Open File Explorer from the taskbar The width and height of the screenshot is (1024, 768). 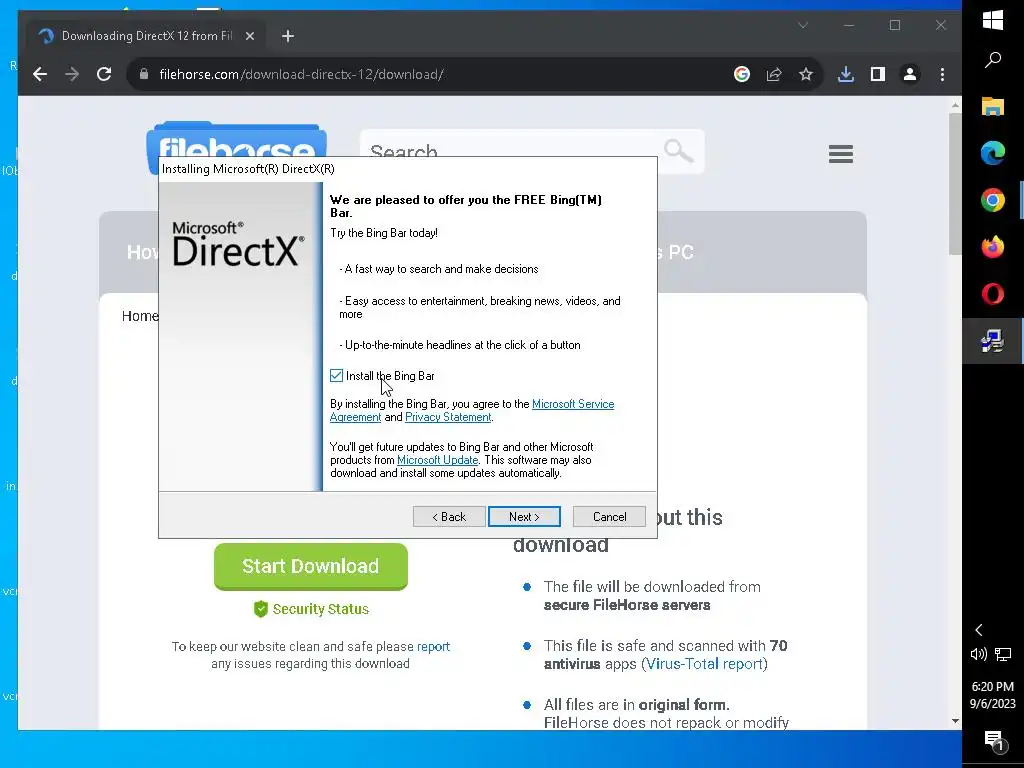click(x=993, y=106)
